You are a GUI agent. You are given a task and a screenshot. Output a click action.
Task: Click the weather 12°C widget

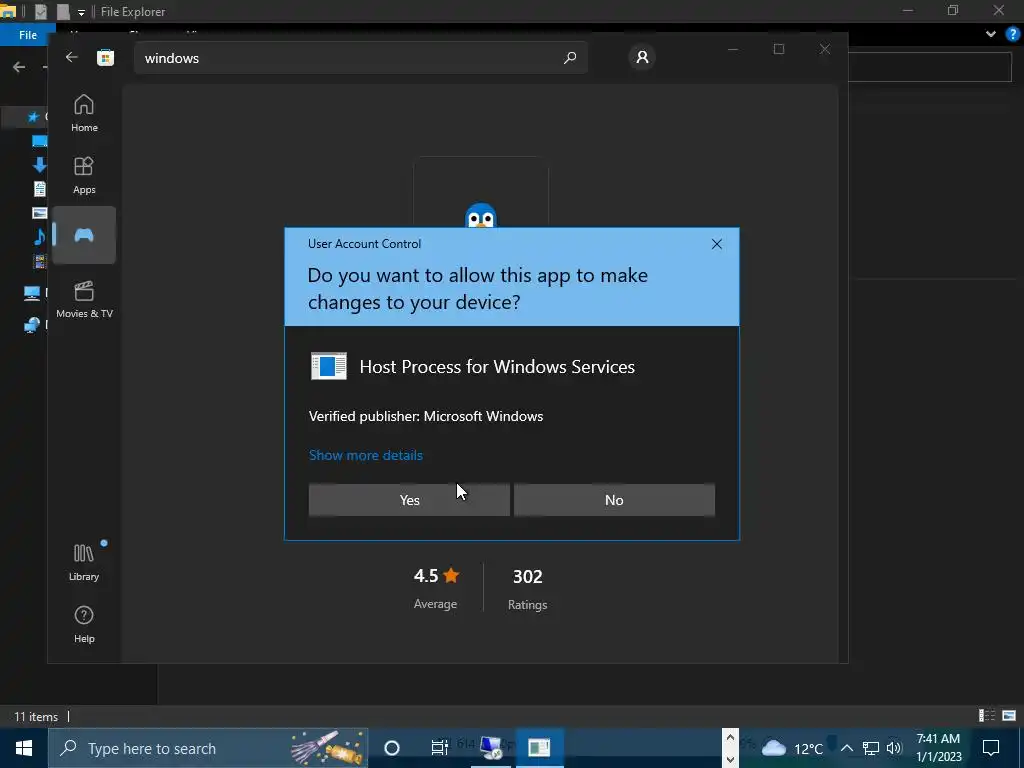[792, 748]
